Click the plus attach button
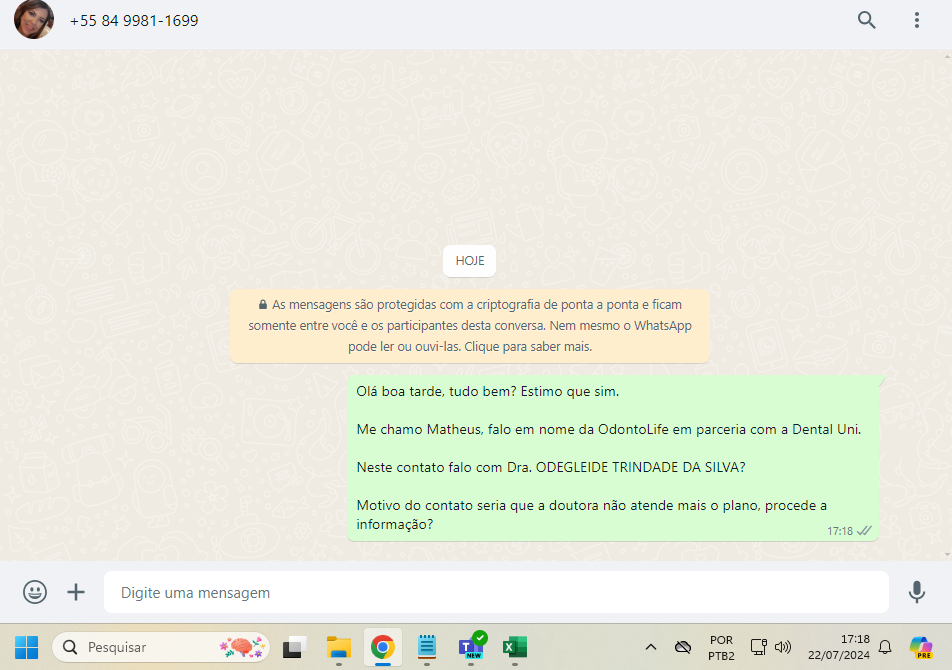 (x=76, y=592)
